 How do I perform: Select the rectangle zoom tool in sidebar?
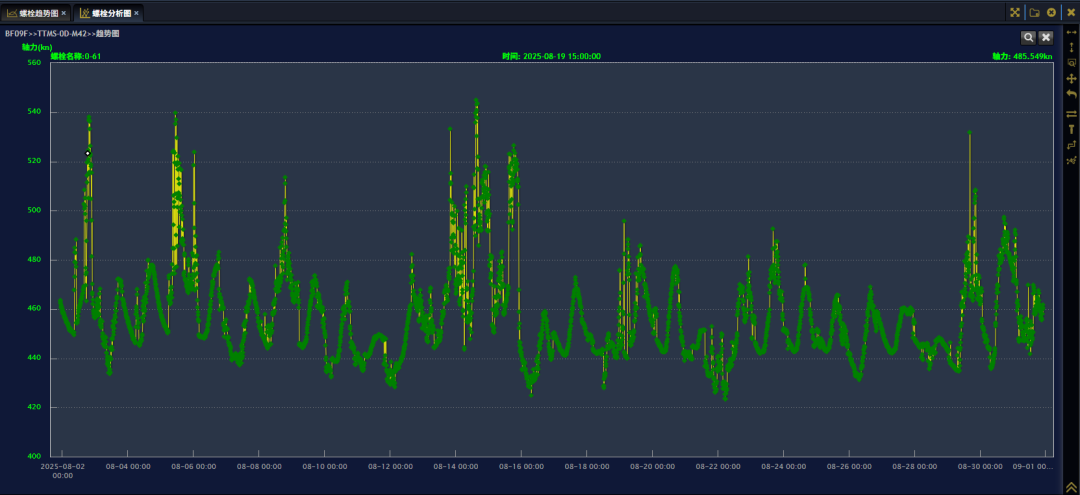pos(1071,62)
